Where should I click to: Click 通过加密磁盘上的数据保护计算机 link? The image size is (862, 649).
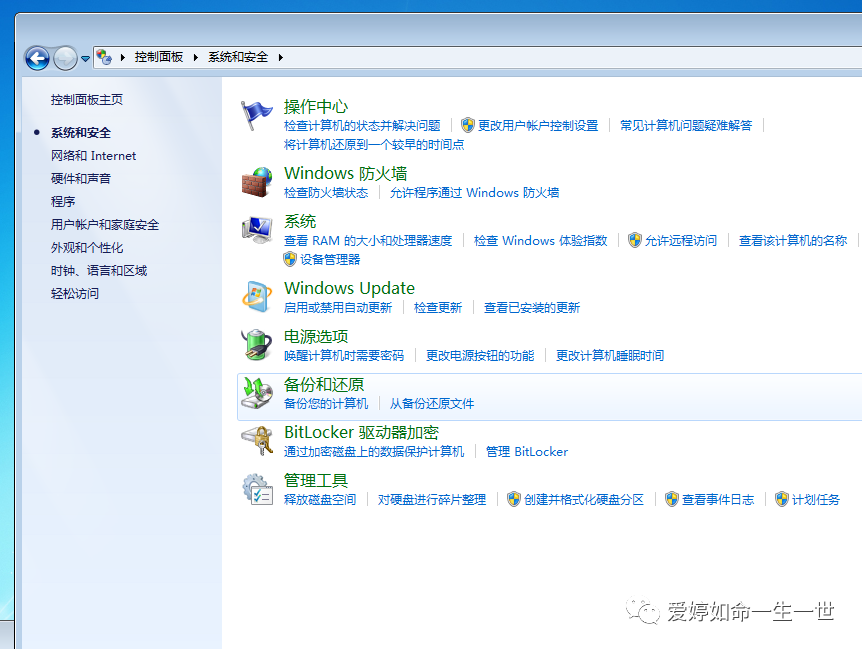coord(374,452)
